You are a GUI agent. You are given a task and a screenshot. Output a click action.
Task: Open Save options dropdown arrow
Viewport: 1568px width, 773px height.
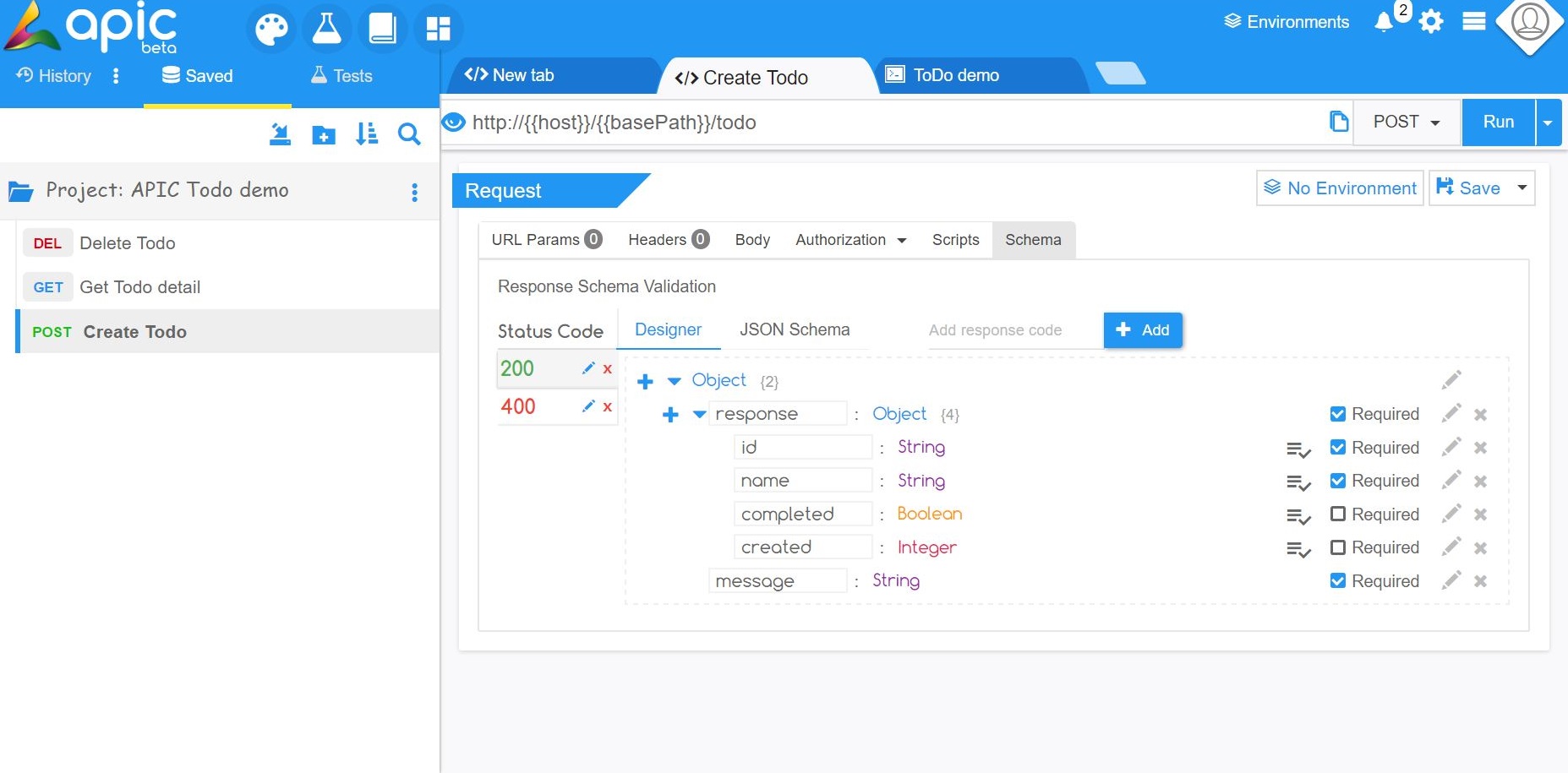coord(1522,188)
